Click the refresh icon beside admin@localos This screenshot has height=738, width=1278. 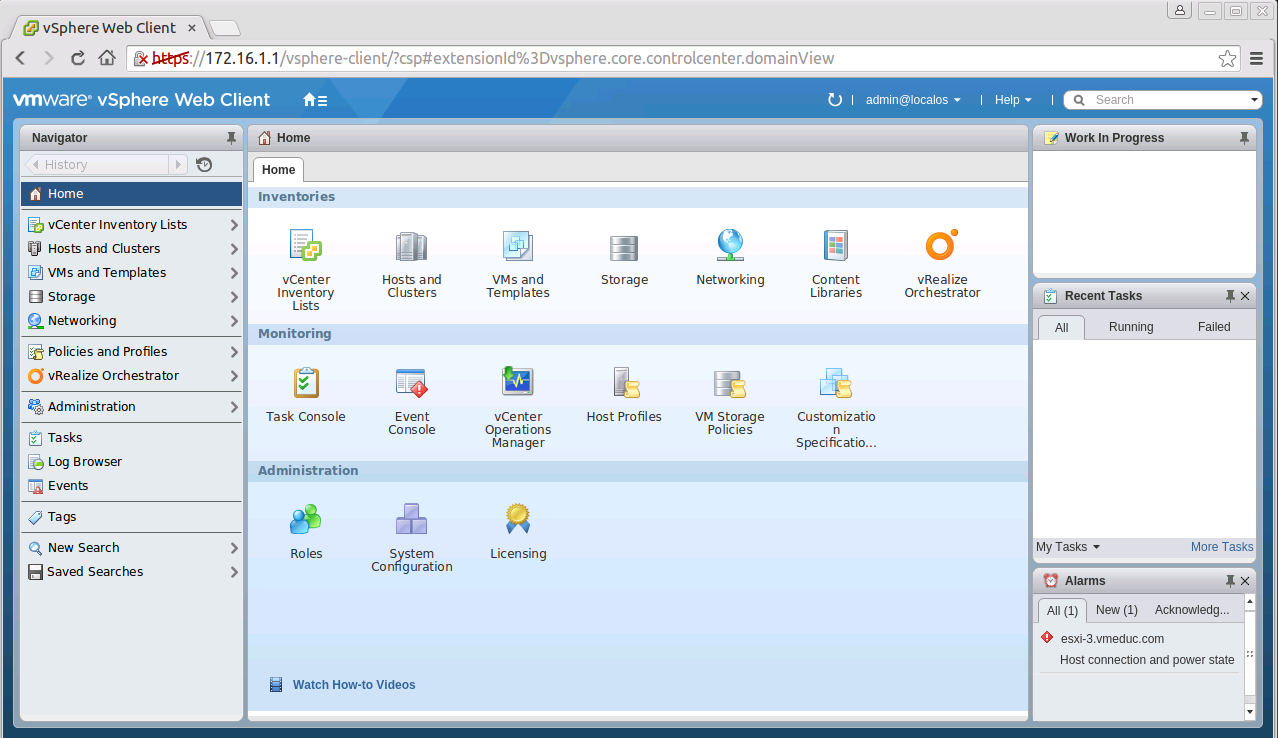tap(835, 99)
